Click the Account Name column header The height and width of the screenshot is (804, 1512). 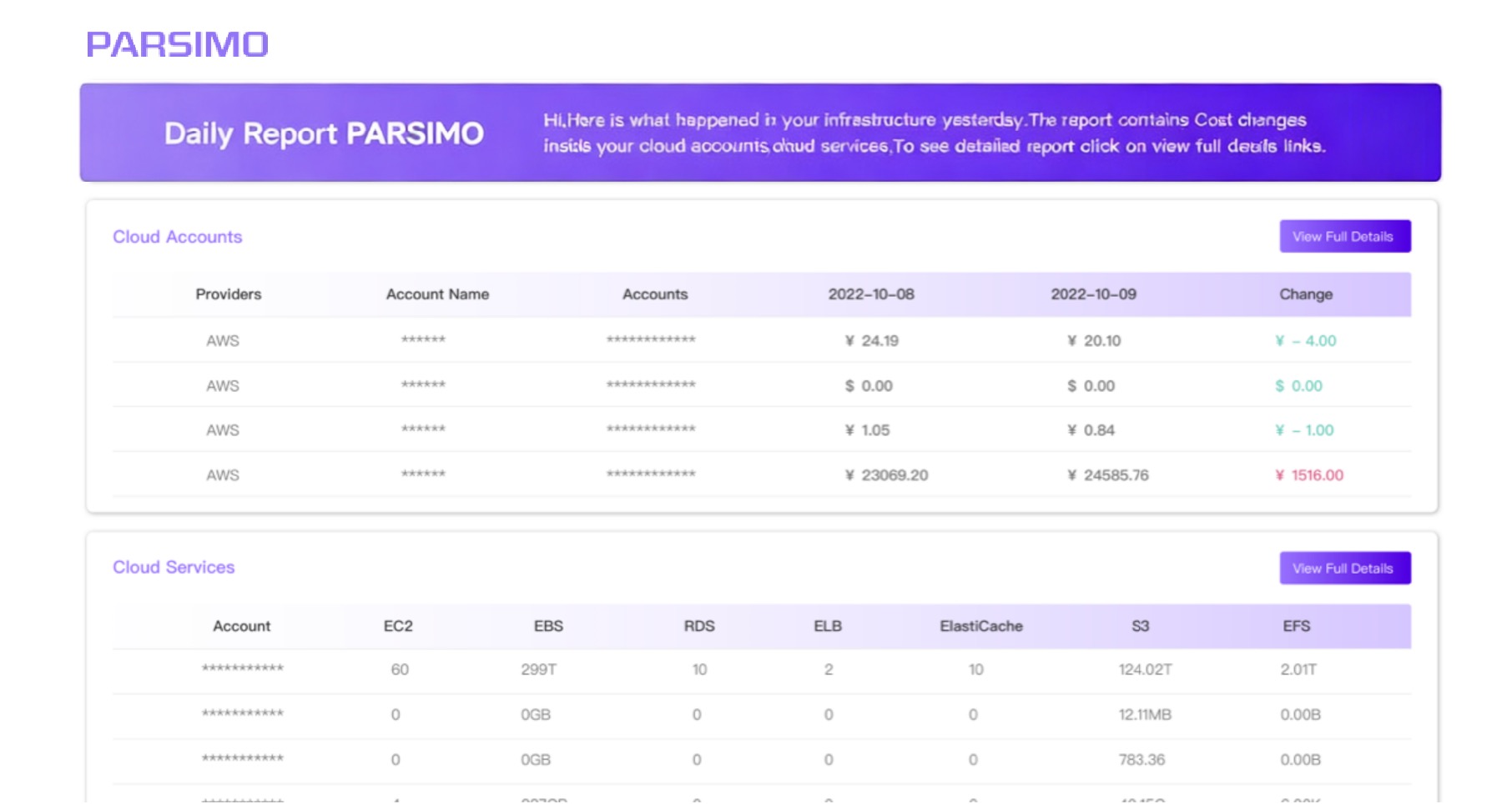tap(437, 294)
